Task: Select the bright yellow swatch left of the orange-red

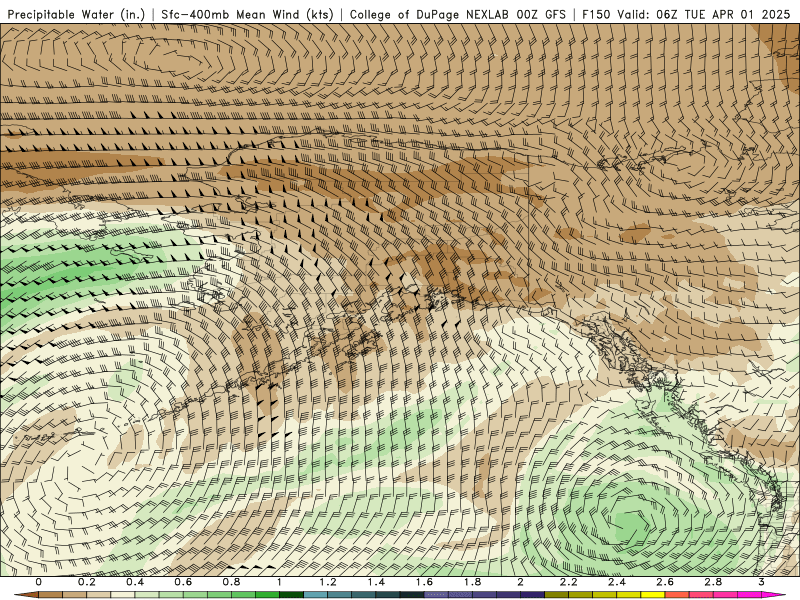Action: click(x=653, y=595)
